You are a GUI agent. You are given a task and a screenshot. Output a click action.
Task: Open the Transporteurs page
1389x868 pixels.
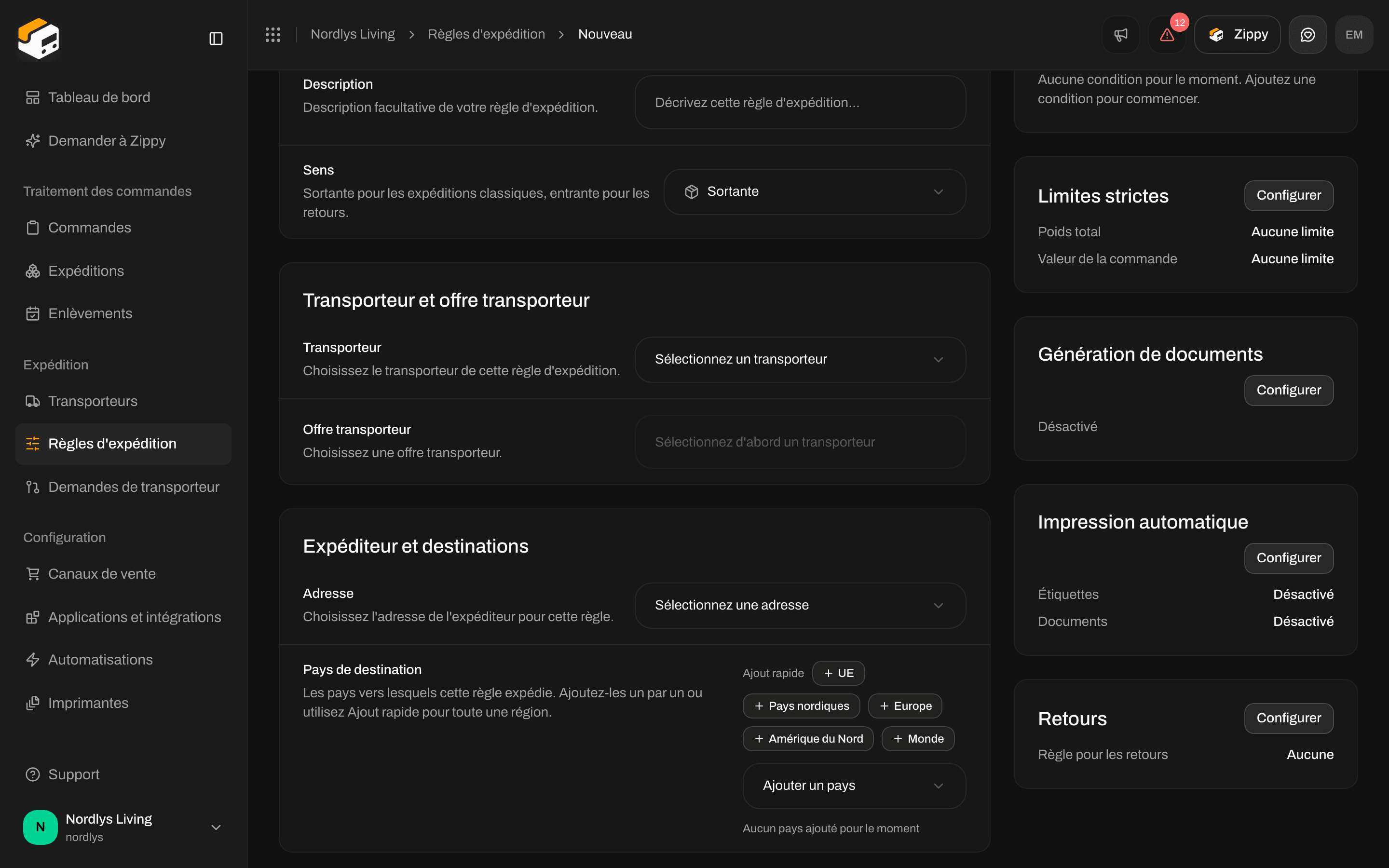[x=123, y=401]
